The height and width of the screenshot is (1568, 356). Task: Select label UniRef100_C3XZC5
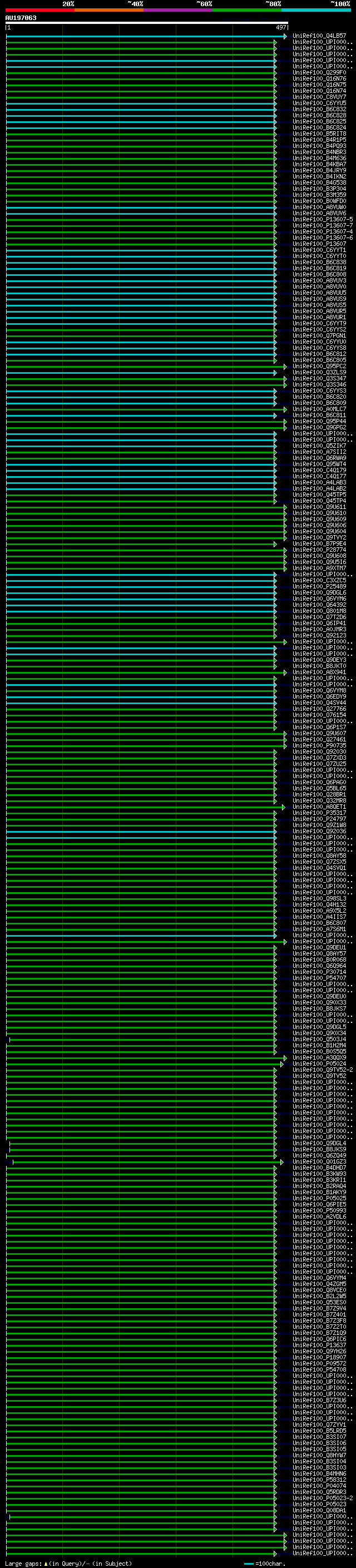click(x=319, y=581)
